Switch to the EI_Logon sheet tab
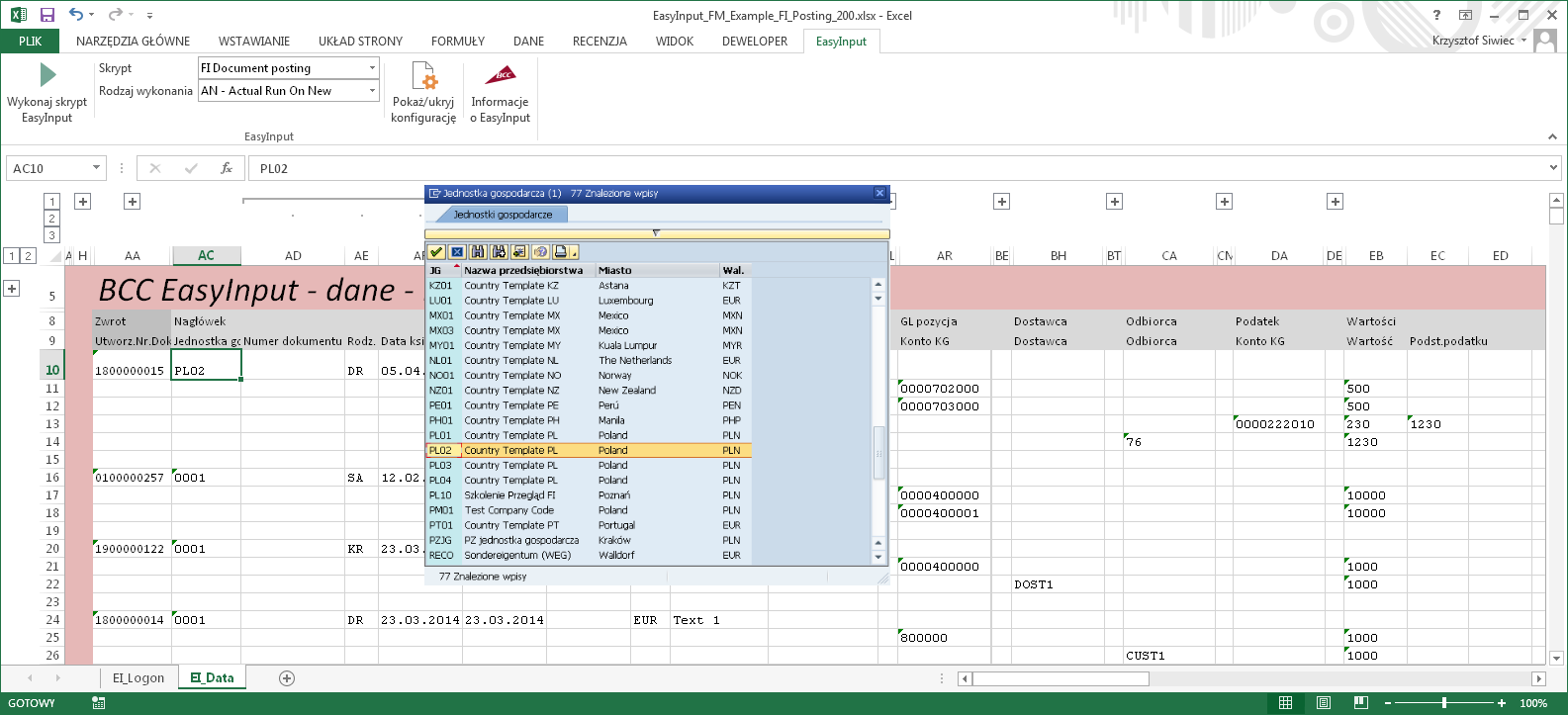The width and height of the screenshot is (1568, 715). pos(138,678)
